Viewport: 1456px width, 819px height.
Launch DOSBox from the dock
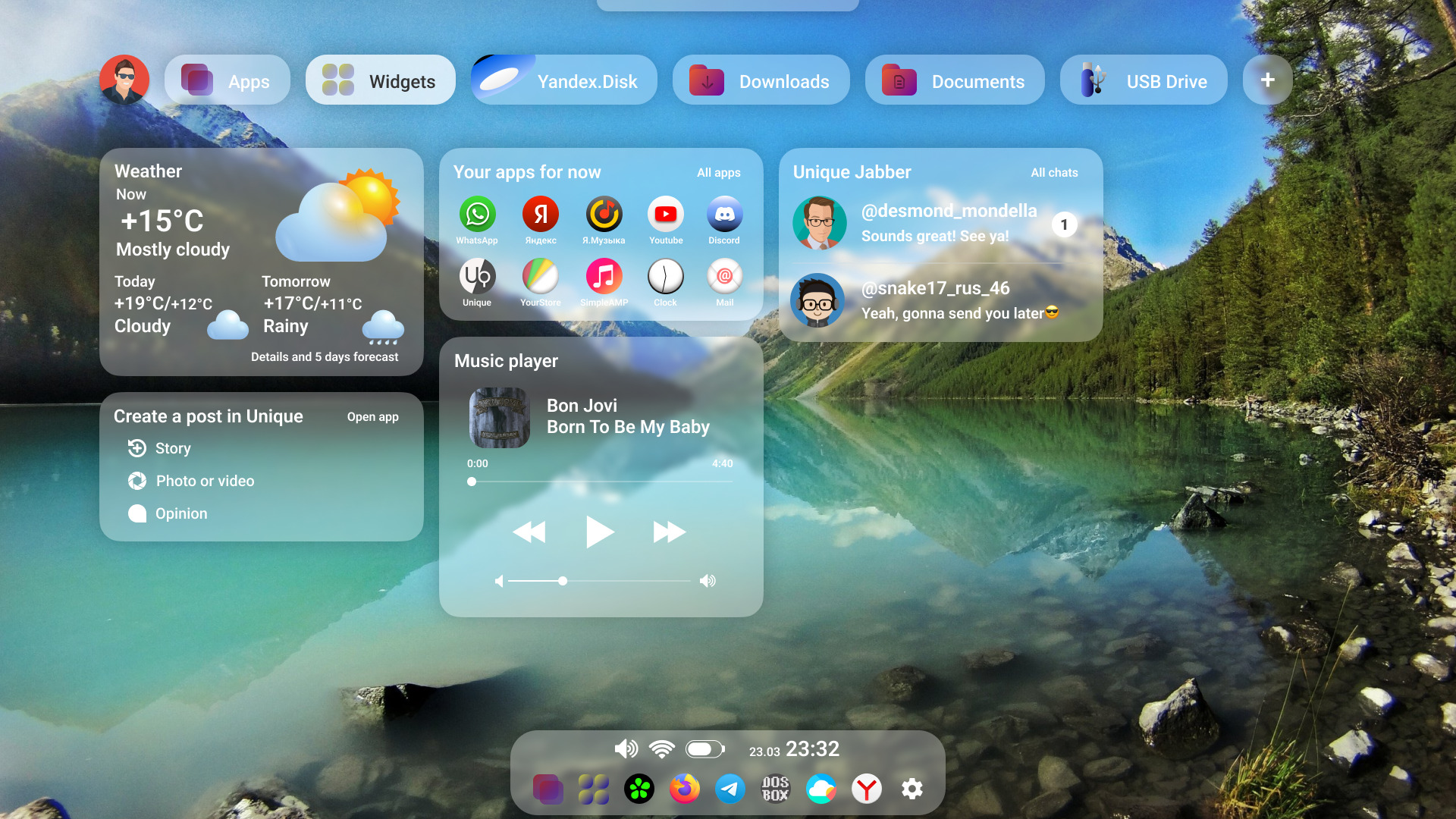(775, 789)
